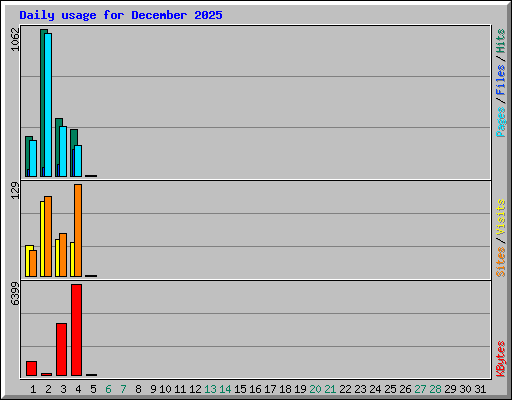Click the day 4 axis label
The image size is (512, 400).
[x=78, y=389]
